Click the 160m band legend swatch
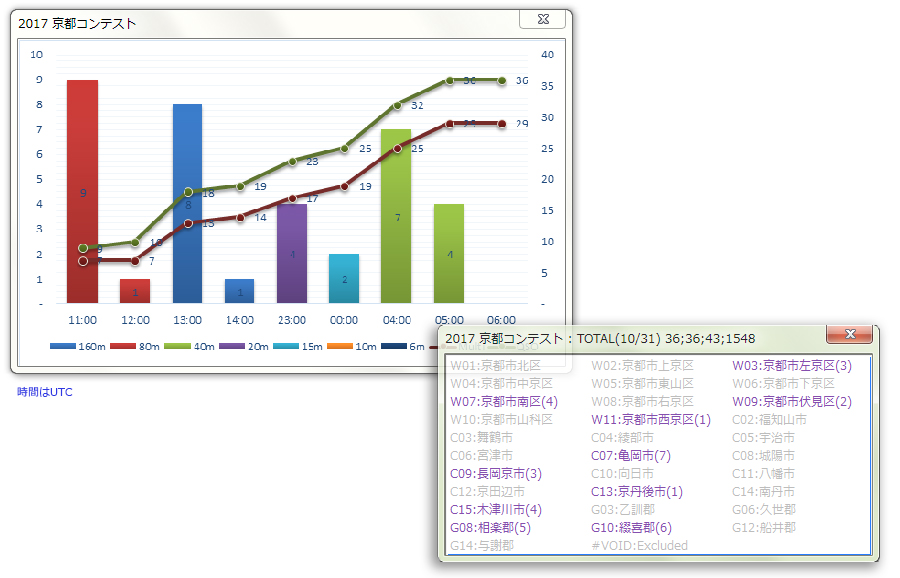Screen dimensions: 900x578 coord(64,346)
